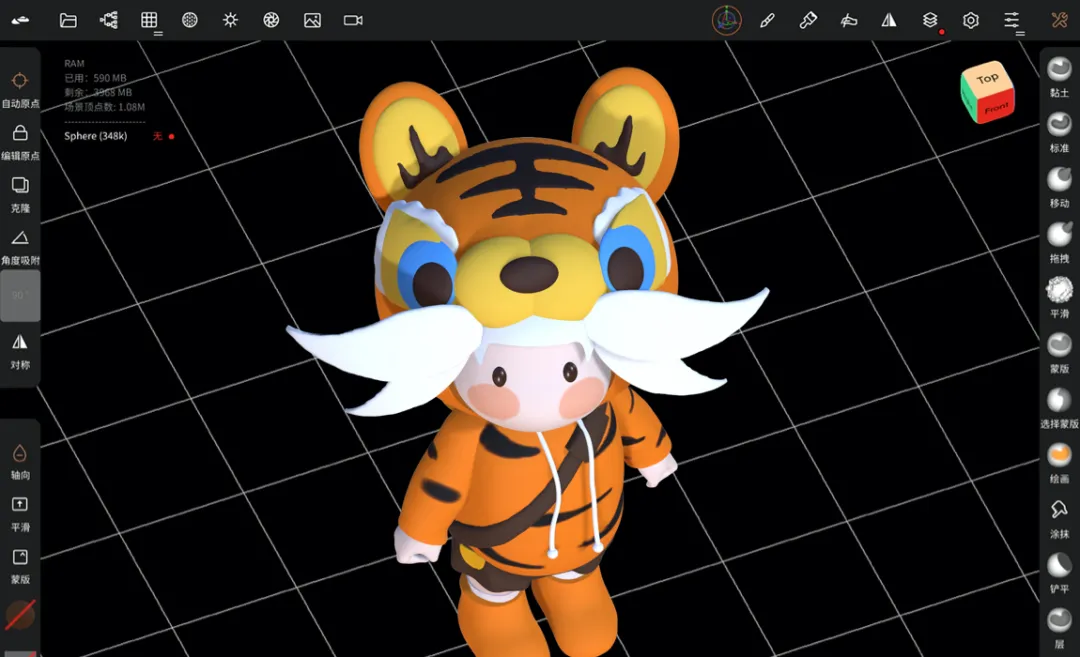
Task: Open the Settings gear menu
Action: coord(970,21)
